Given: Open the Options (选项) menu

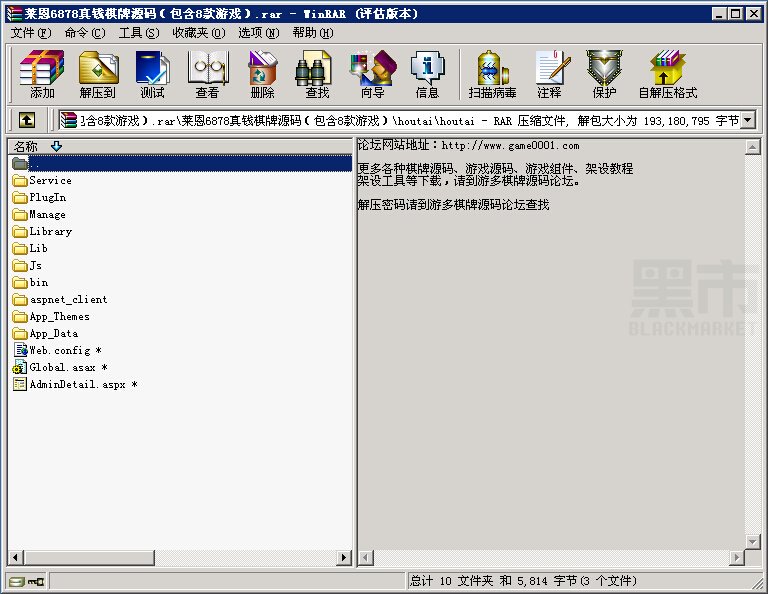Looking at the screenshot, I should pos(259,33).
